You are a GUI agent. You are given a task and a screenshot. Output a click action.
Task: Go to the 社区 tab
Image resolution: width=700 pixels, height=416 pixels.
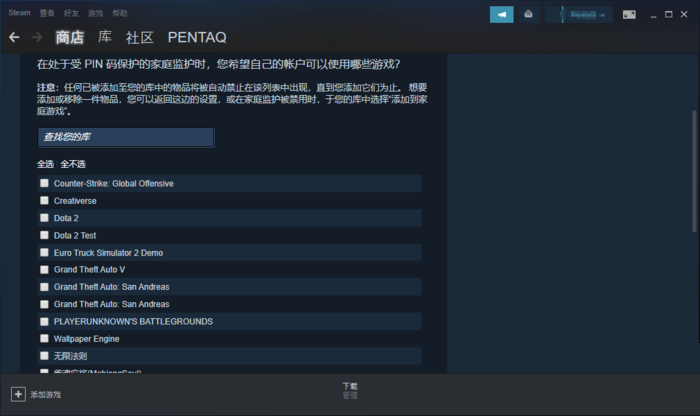pyautogui.click(x=140, y=37)
